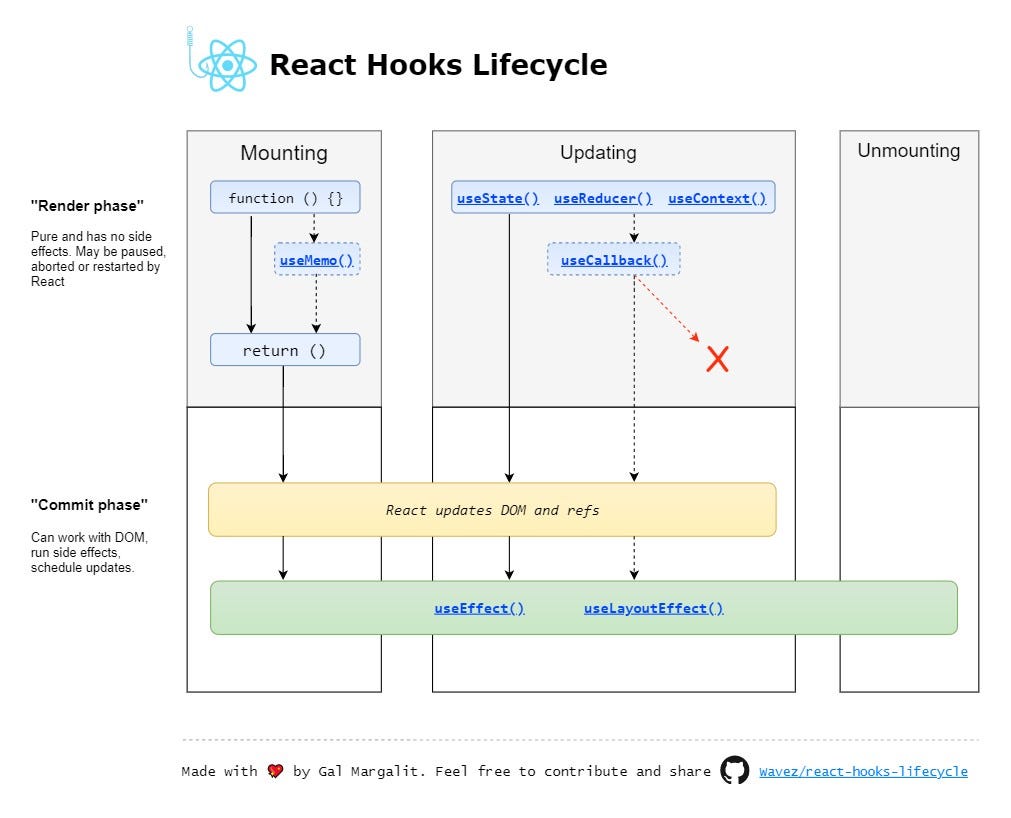The height and width of the screenshot is (818, 1011).
Task: Open the useEffect() link
Action: 479,609
